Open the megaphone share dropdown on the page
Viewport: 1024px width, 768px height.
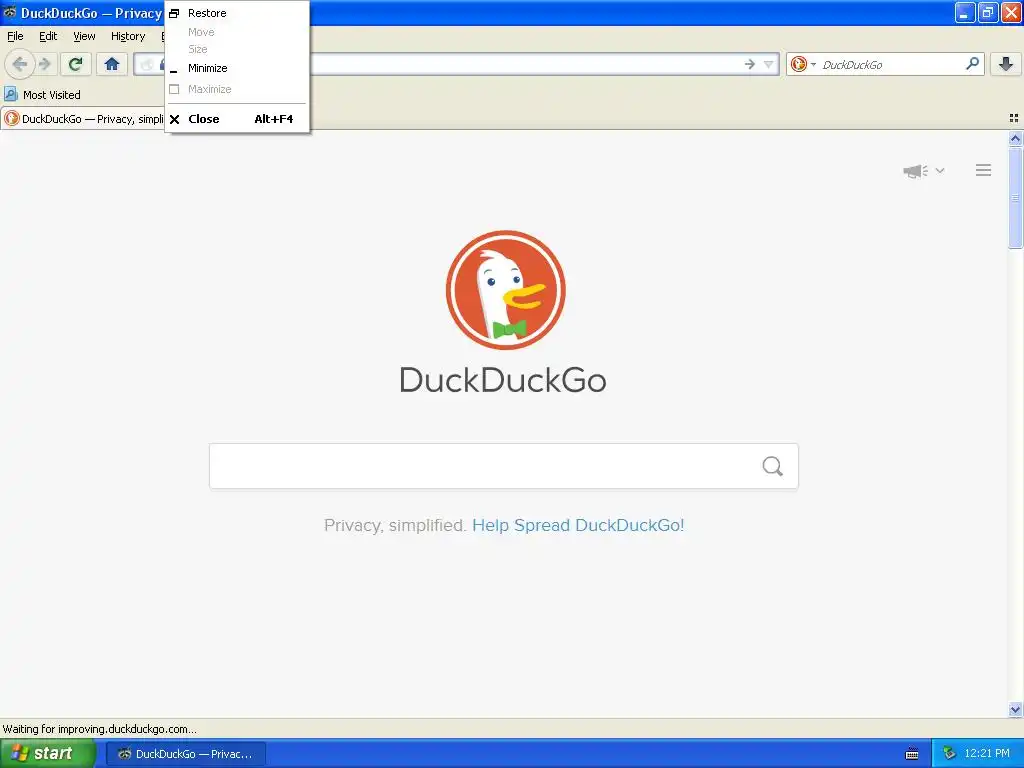click(x=923, y=171)
